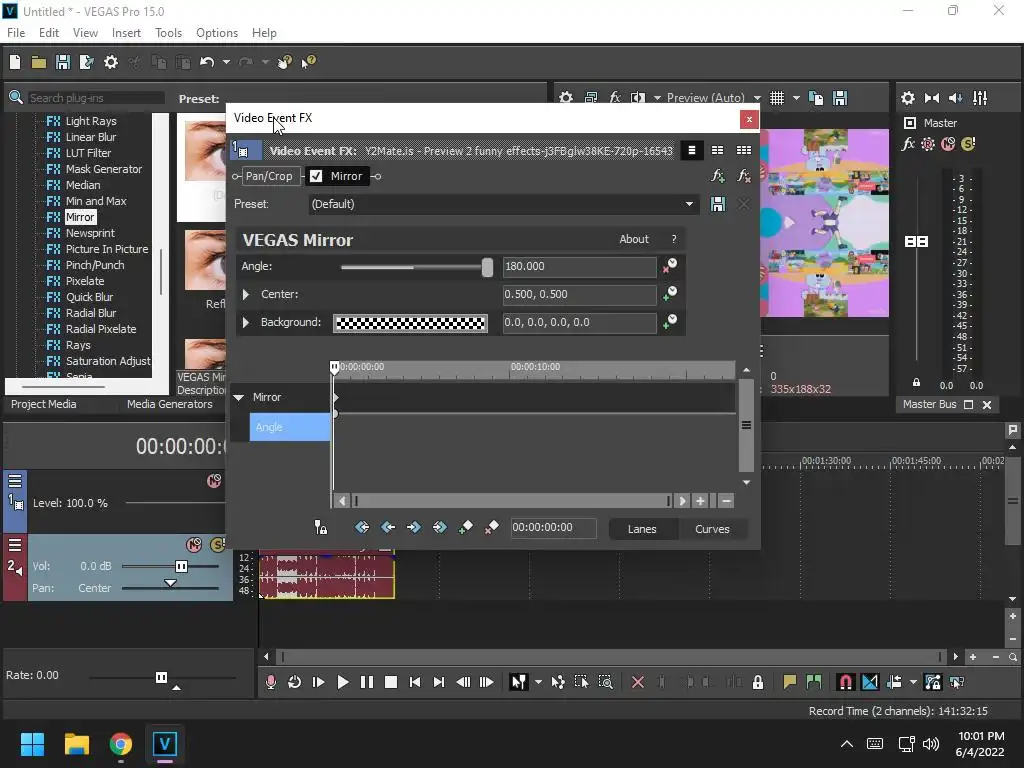Save snapshot to file in preview toolbar
This screenshot has height=768, width=1024.
coord(840,98)
